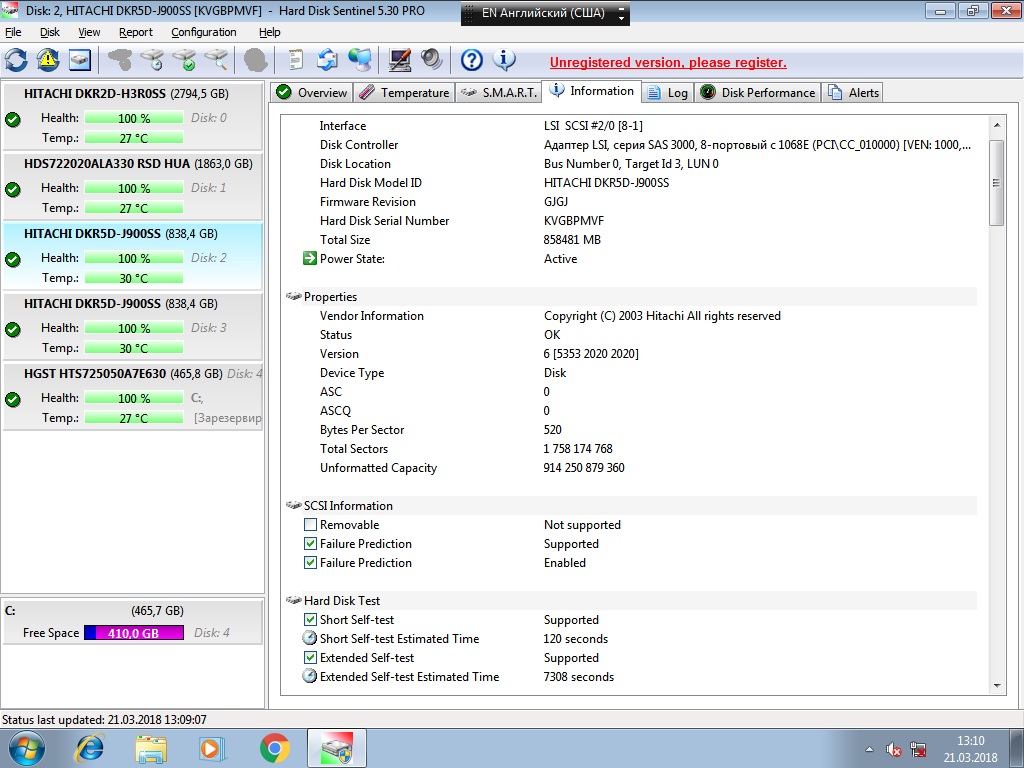
Task: Click the information panel scrollbar down arrow
Action: click(x=997, y=686)
